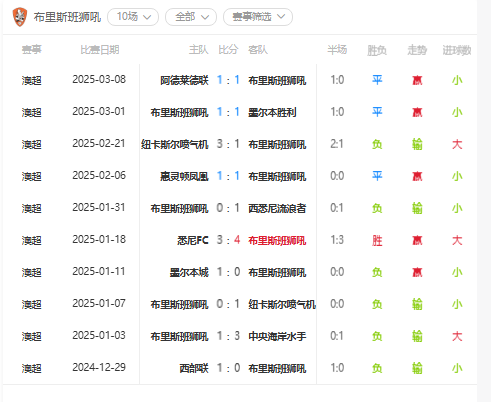Open the 中央海岸水手 team link
The width and height of the screenshot is (491, 402).
[x=277, y=336]
